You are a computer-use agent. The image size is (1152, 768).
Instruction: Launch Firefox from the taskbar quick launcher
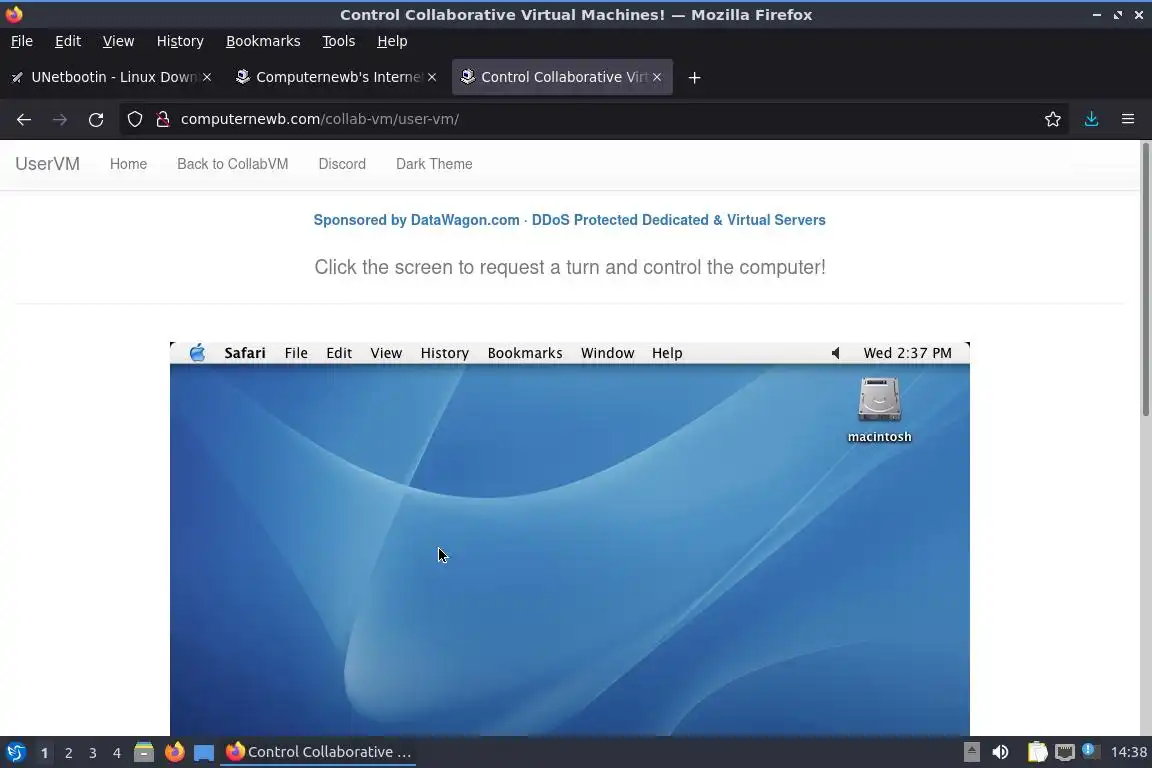pos(174,752)
